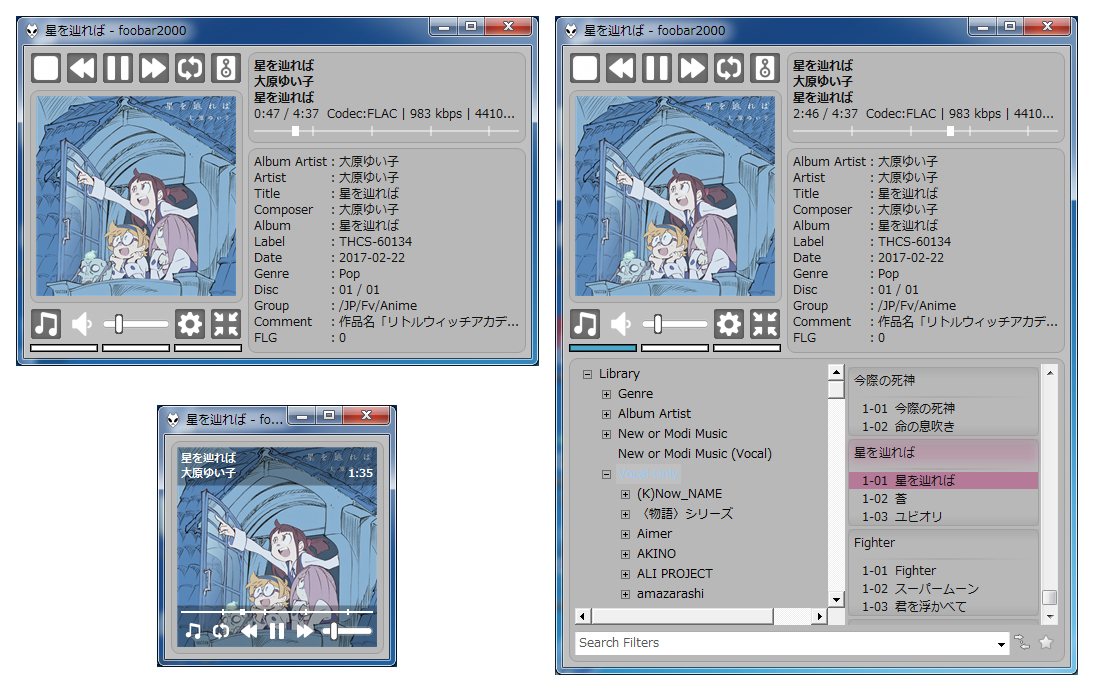
Task: Click the library tree scroll down arrow
Action: coord(836,599)
